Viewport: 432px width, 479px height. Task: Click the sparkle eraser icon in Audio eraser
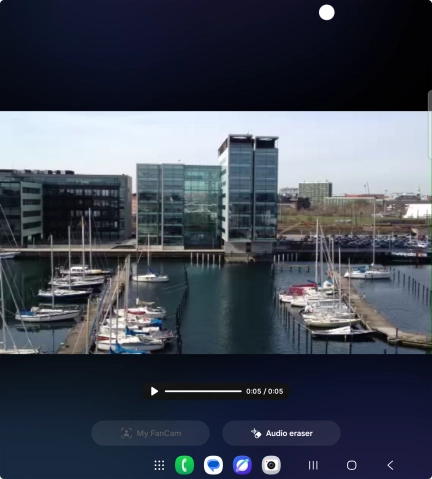[x=256, y=433]
